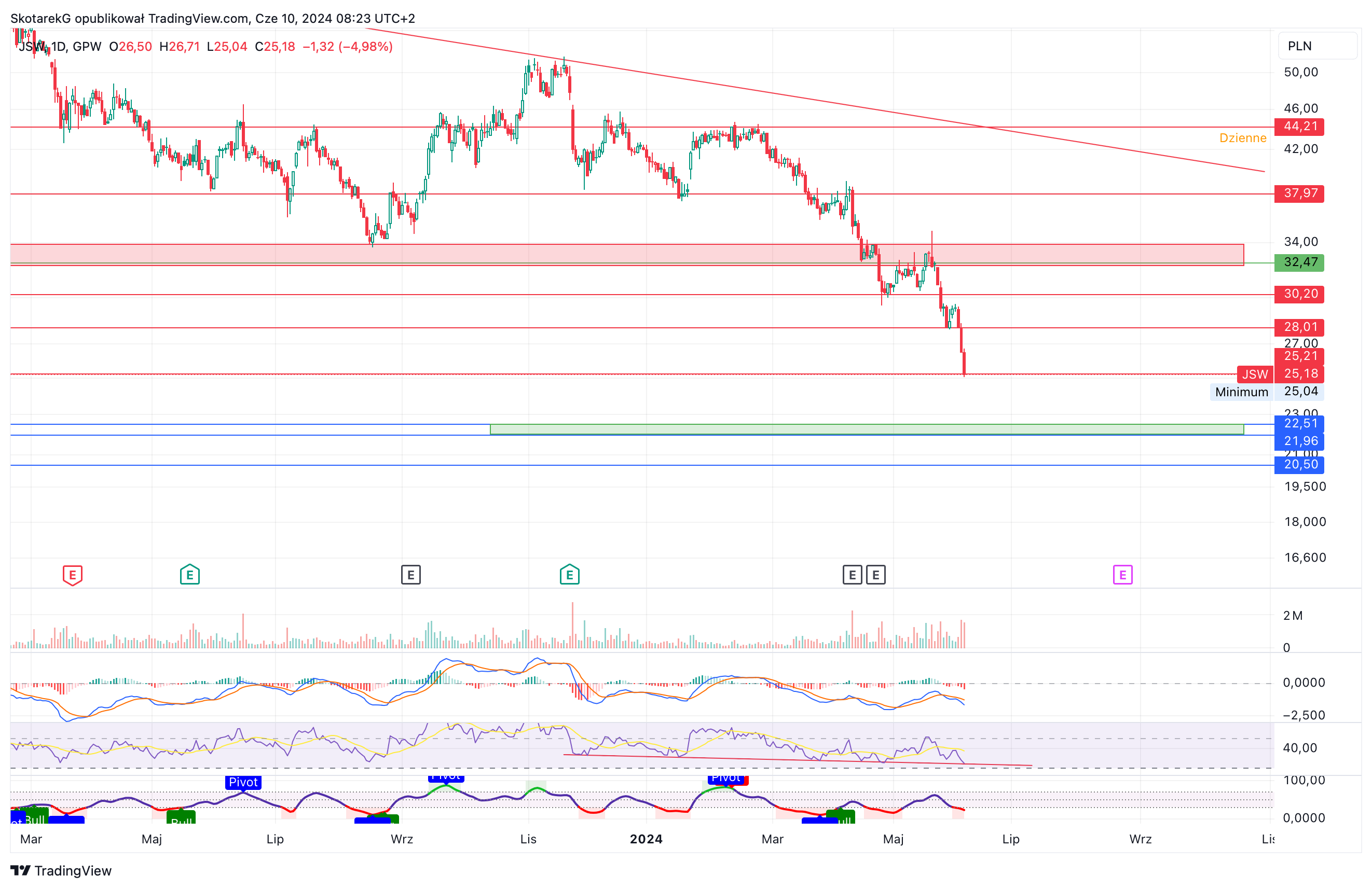The height and width of the screenshot is (889, 1372).
Task: Click the dark earnings E marker near September
Action: [x=410, y=574]
